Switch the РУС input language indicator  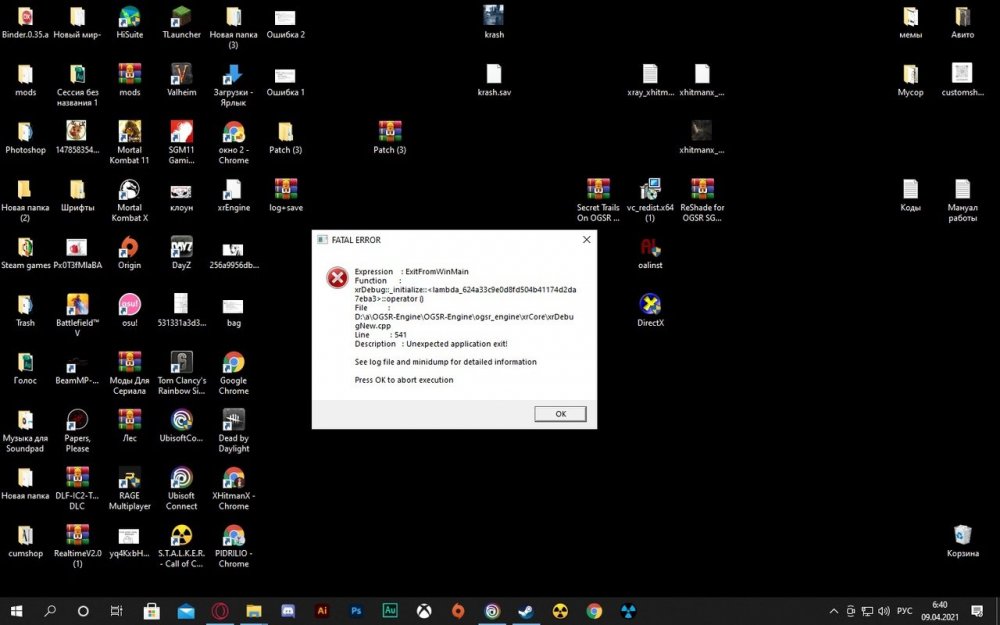[x=903, y=611]
